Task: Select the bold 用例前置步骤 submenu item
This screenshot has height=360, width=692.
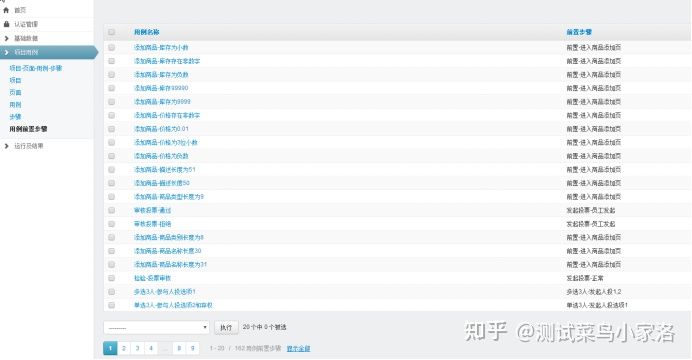Action: tap(28, 129)
